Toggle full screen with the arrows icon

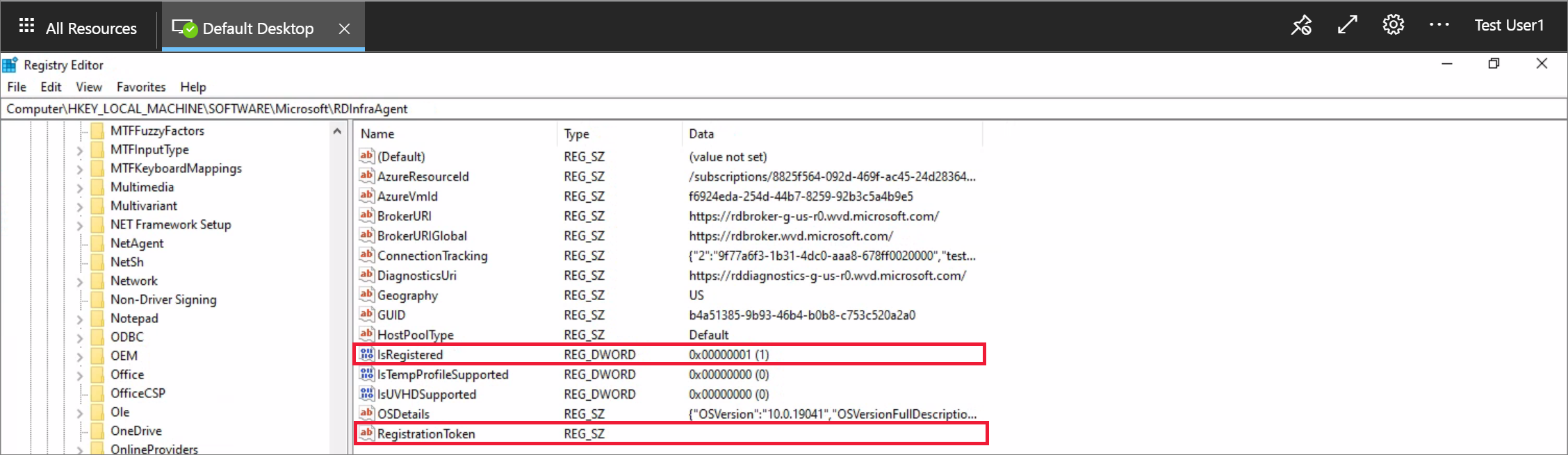point(1348,25)
